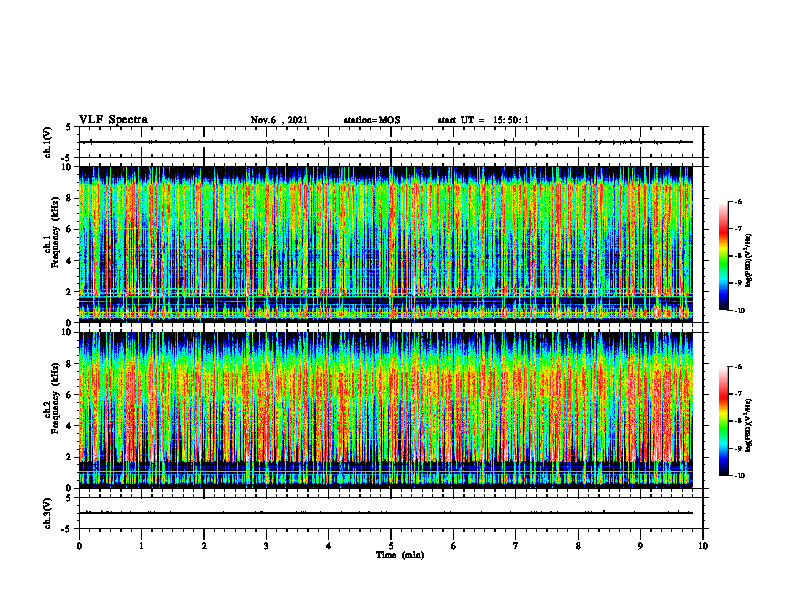This screenshot has height=612, width=792.
Task: Click time axis tick label "7"
Action: pyautogui.click(x=516, y=546)
